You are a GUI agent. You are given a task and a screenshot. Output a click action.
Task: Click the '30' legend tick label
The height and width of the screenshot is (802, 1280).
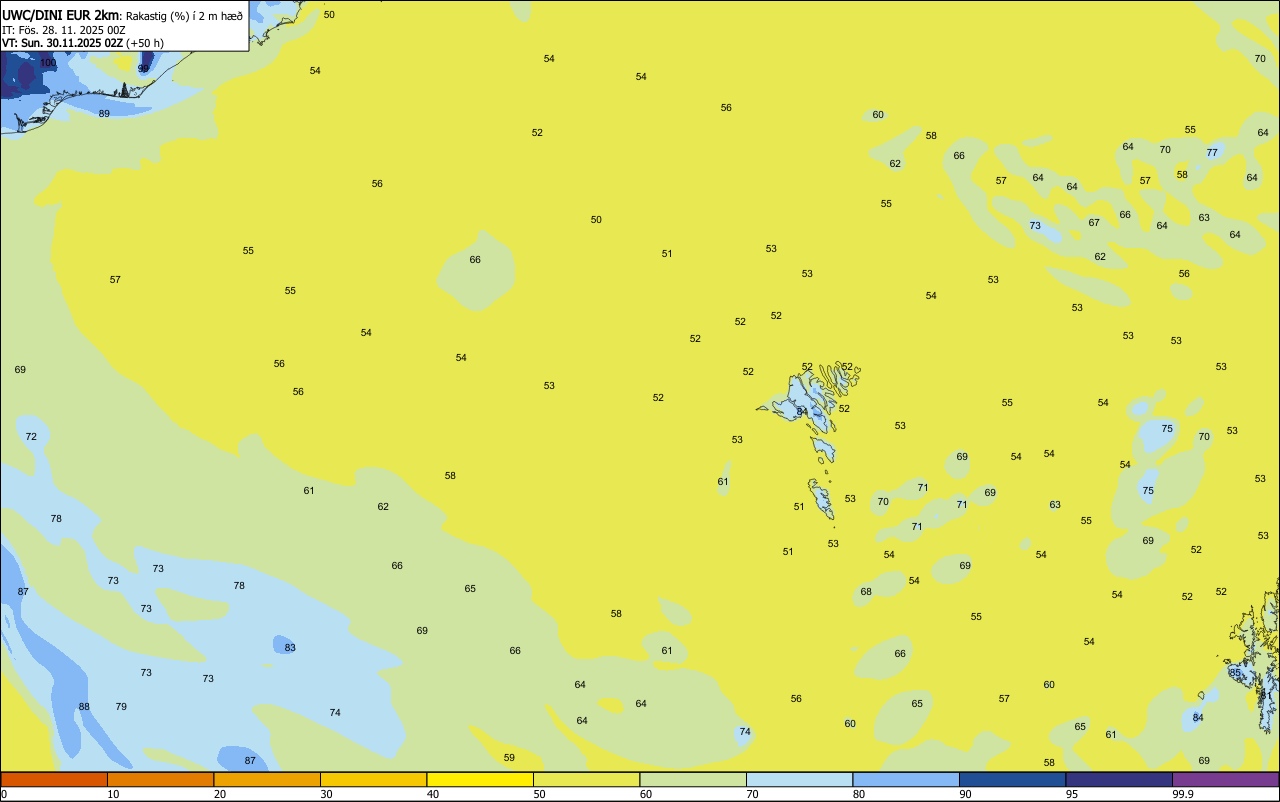click(x=326, y=794)
